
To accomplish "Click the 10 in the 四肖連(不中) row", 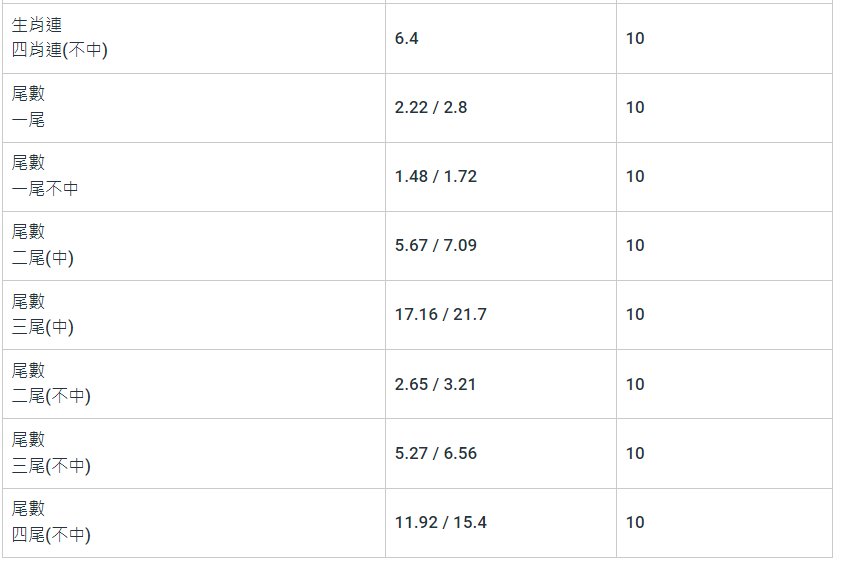I will tap(635, 38).
